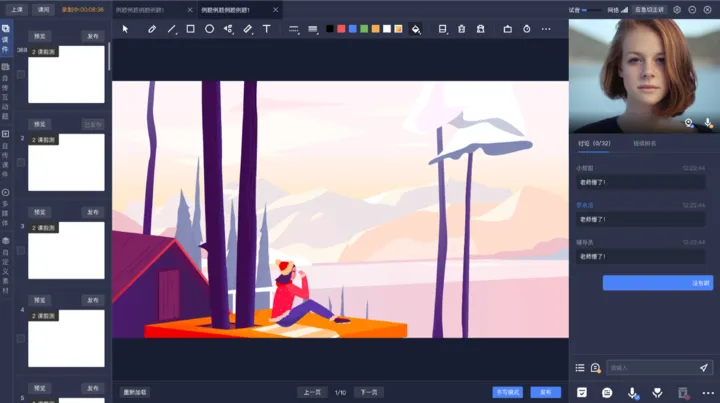Viewport: 720px width, 403px height.
Task: Select the circle shape tool
Action: click(209, 29)
